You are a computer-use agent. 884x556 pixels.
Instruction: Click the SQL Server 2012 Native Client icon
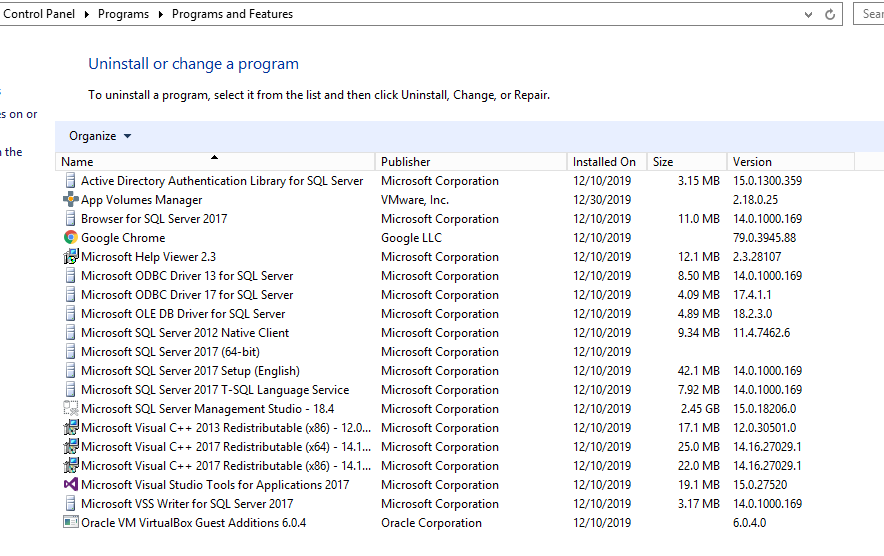[70, 333]
